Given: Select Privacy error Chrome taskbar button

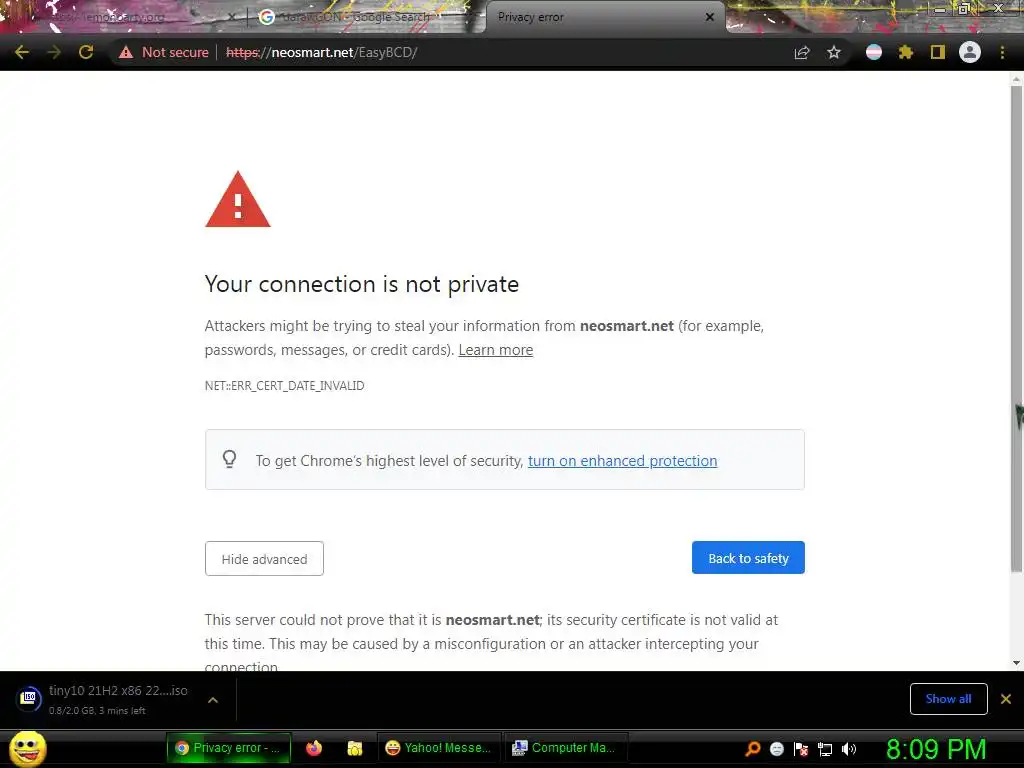Looking at the screenshot, I should 229,748.
